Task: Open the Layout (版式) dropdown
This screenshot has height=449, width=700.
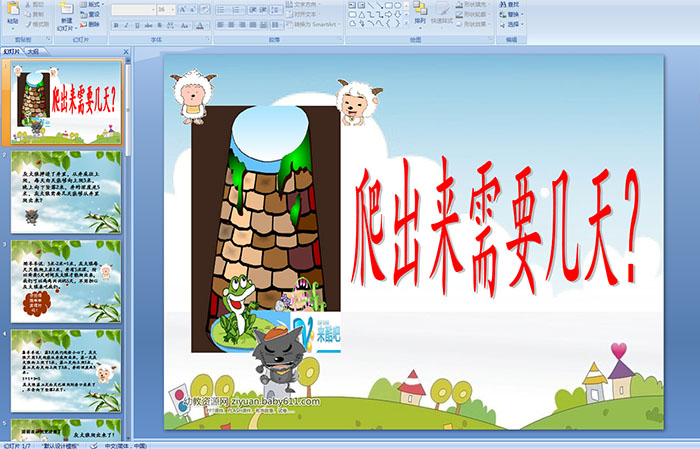Action: 92,4
